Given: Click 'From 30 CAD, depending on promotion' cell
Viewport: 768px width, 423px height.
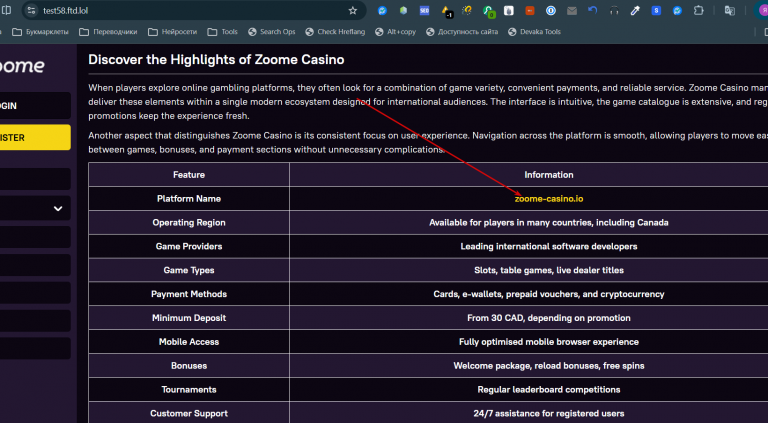Looking at the screenshot, I should tap(529, 318).
